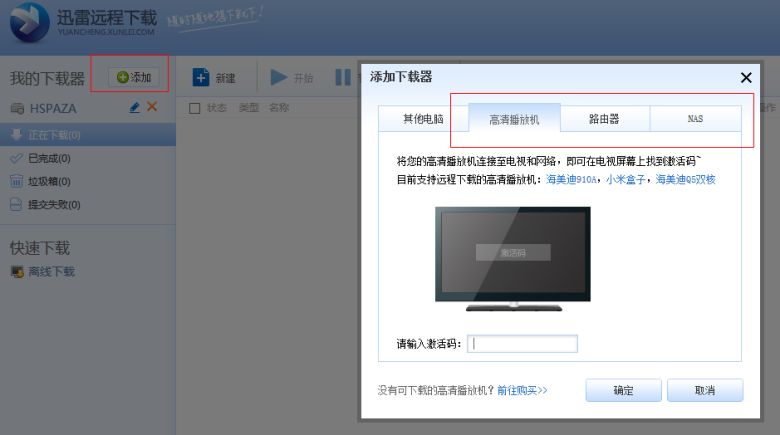Toggle the select-all checkbox in list header
The image size is (780, 435).
pos(195,108)
